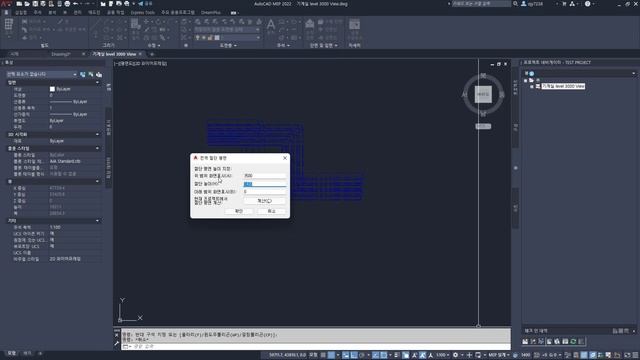The width and height of the screenshot is (640, 360).
Task: Expand the 단면 및 입면 panel flyout arrow
Action: coord(336,45)
